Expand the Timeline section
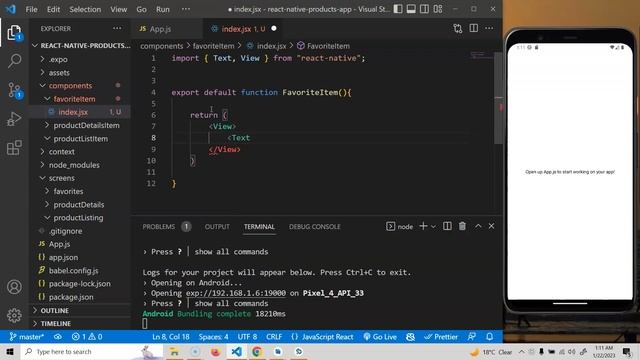The height and width of the screenshot is (360, 640). point(80,324)
